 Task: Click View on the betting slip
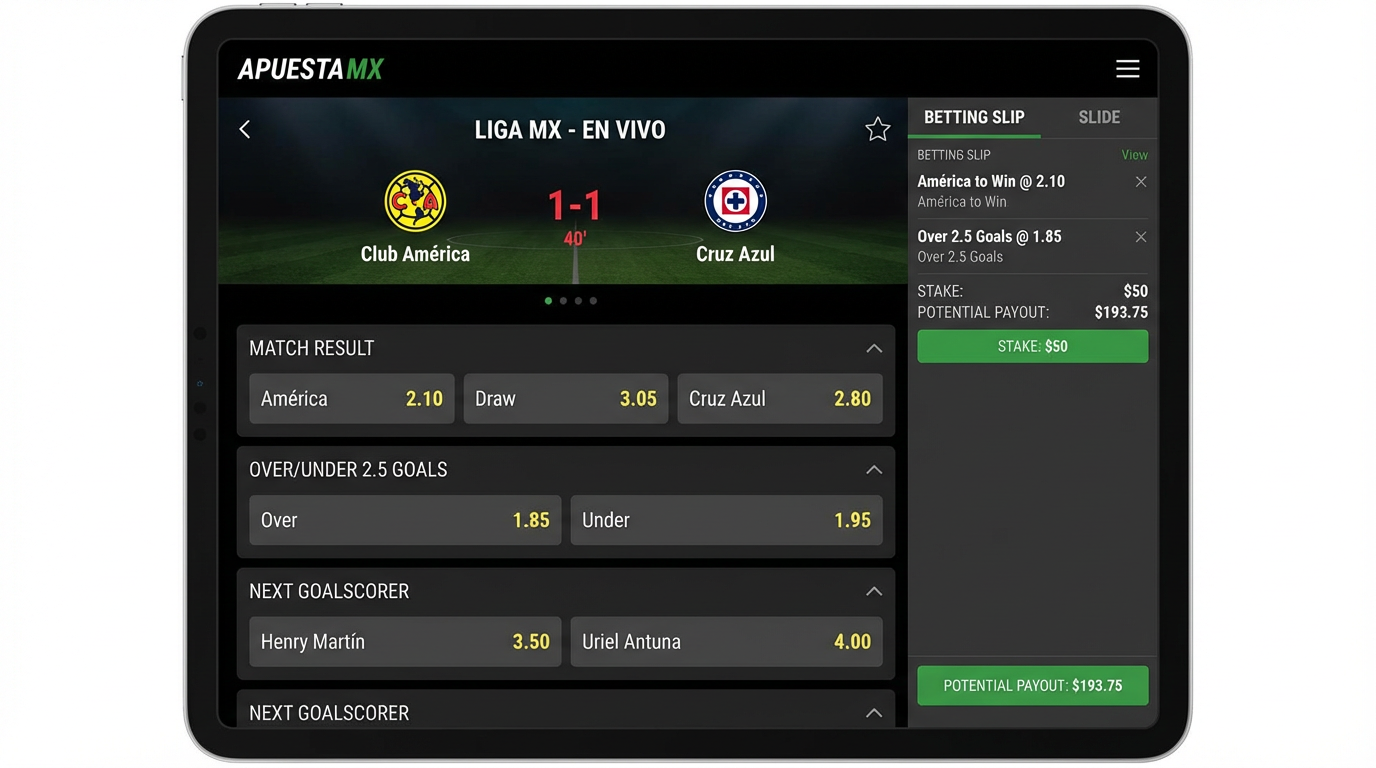click(1133, 154)
